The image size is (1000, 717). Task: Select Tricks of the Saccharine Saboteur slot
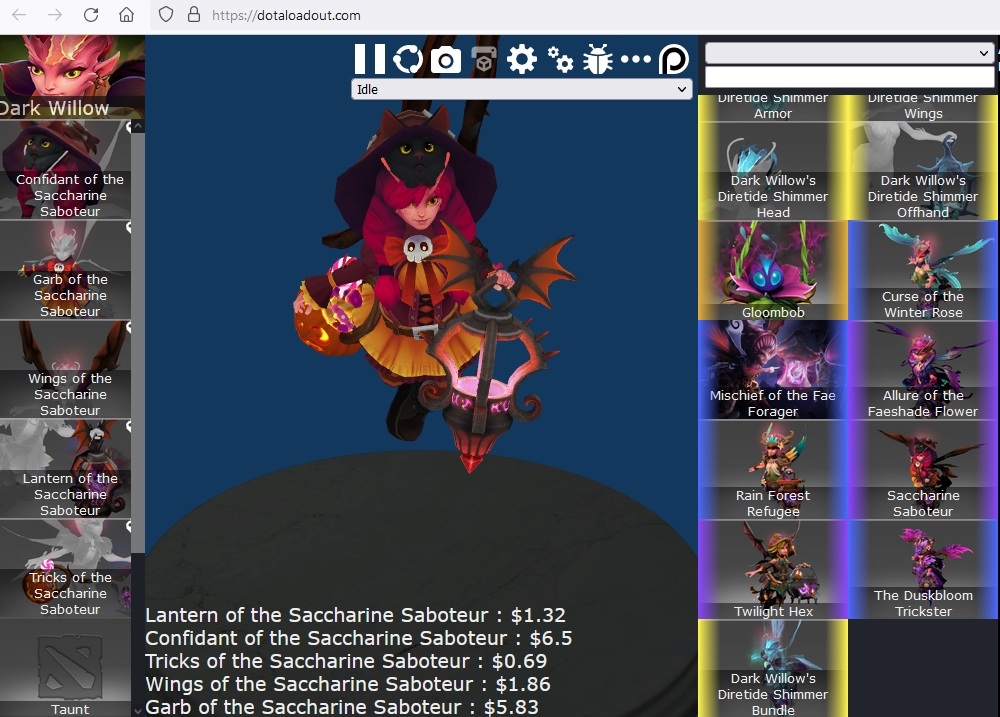pos(65,568)
